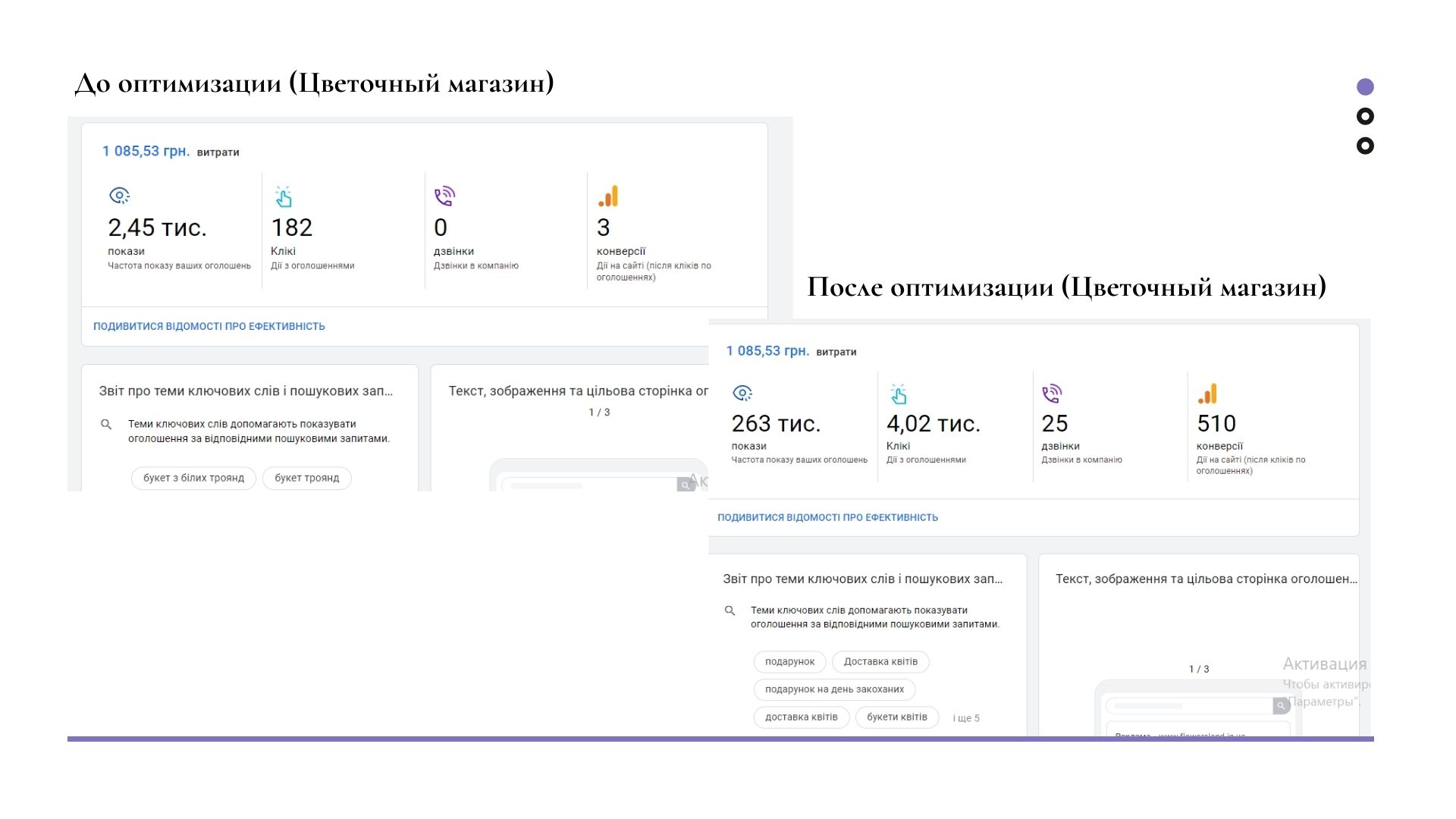The height and width of the screenshot is (819, 1456).
Task: Click the search icon in the upper-left keyword report
Action: (106, 424)
